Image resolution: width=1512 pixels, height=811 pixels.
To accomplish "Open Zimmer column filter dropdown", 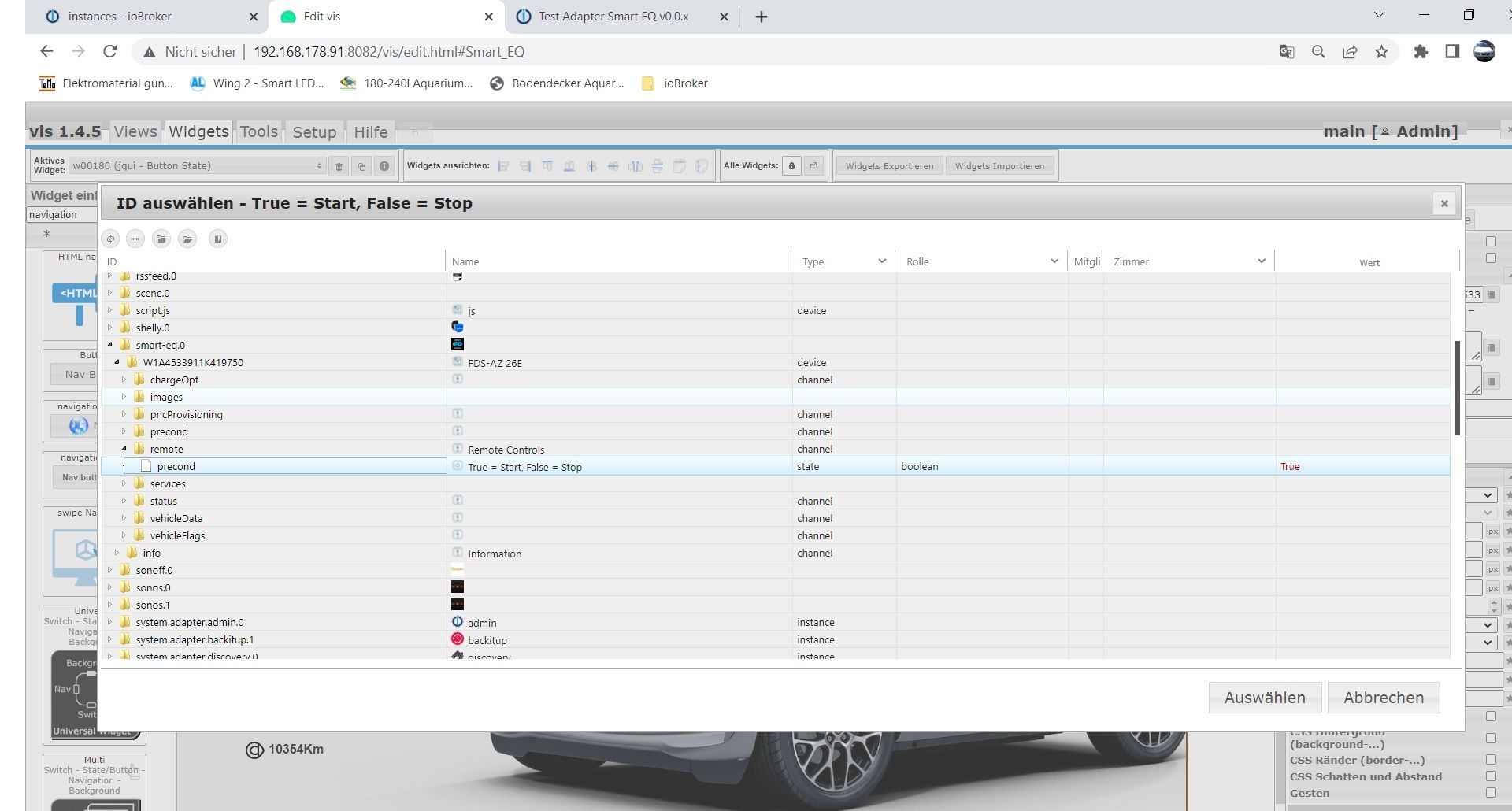I will click(1262, 261).
